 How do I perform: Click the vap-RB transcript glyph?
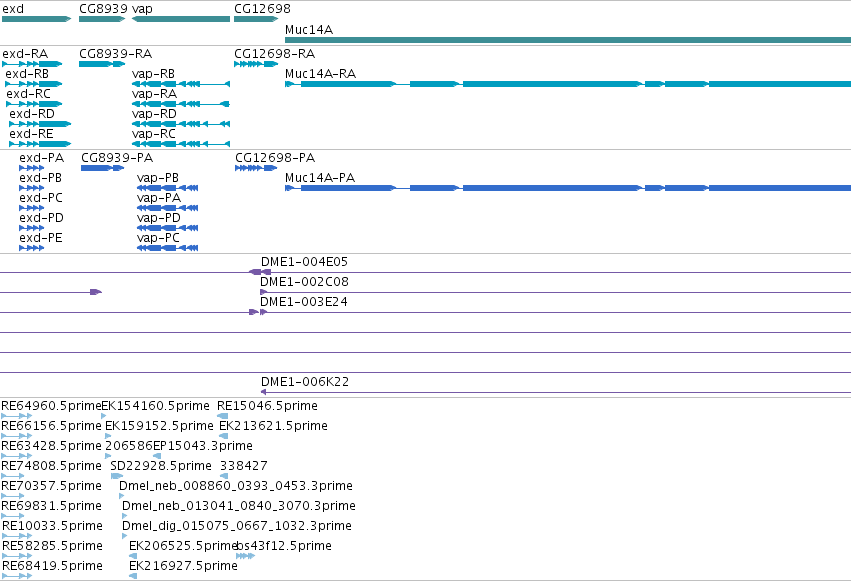[181, 84]
